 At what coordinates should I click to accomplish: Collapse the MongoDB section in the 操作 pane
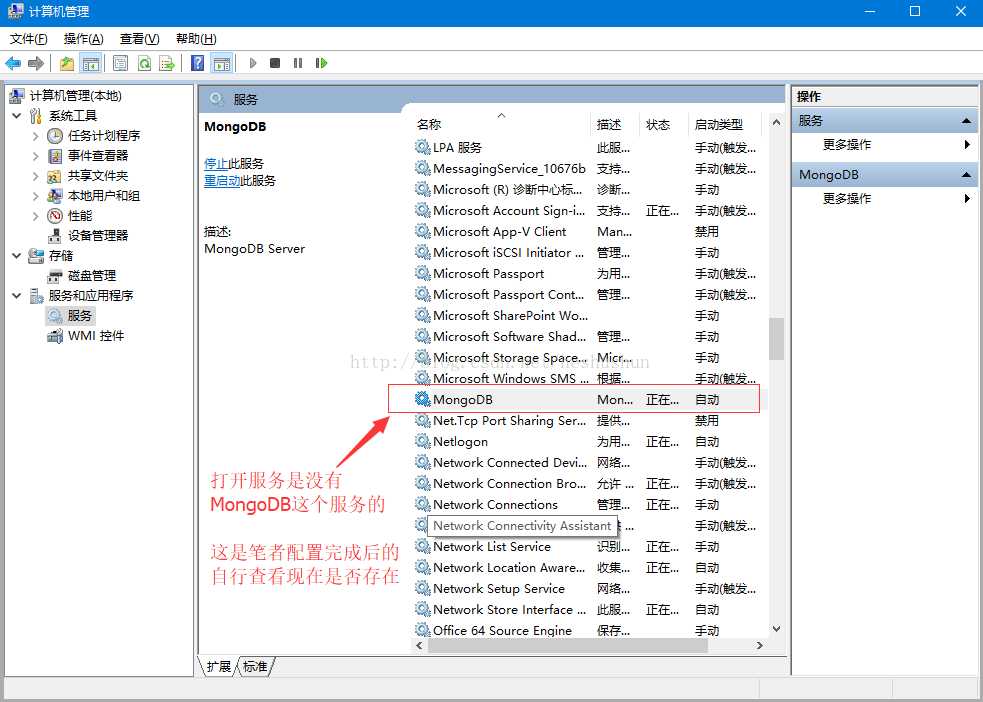966,176
